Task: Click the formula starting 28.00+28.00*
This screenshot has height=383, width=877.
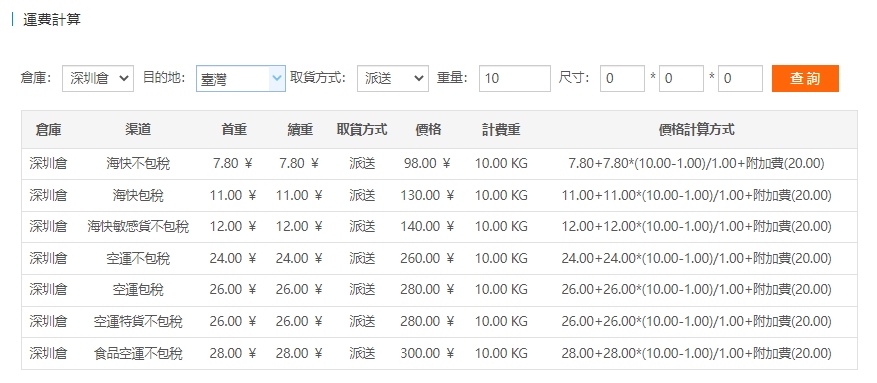Action: [696, 354]
